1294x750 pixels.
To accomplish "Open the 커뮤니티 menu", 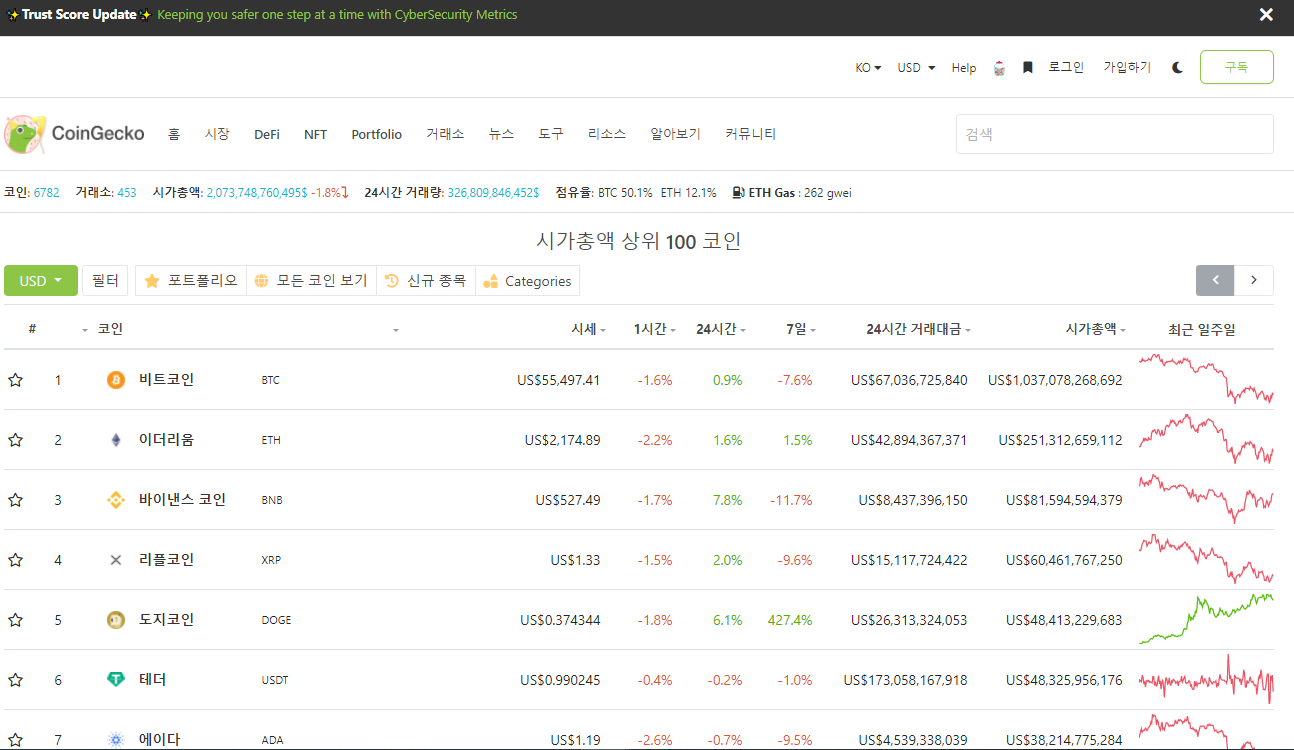I will click(751, 134).
